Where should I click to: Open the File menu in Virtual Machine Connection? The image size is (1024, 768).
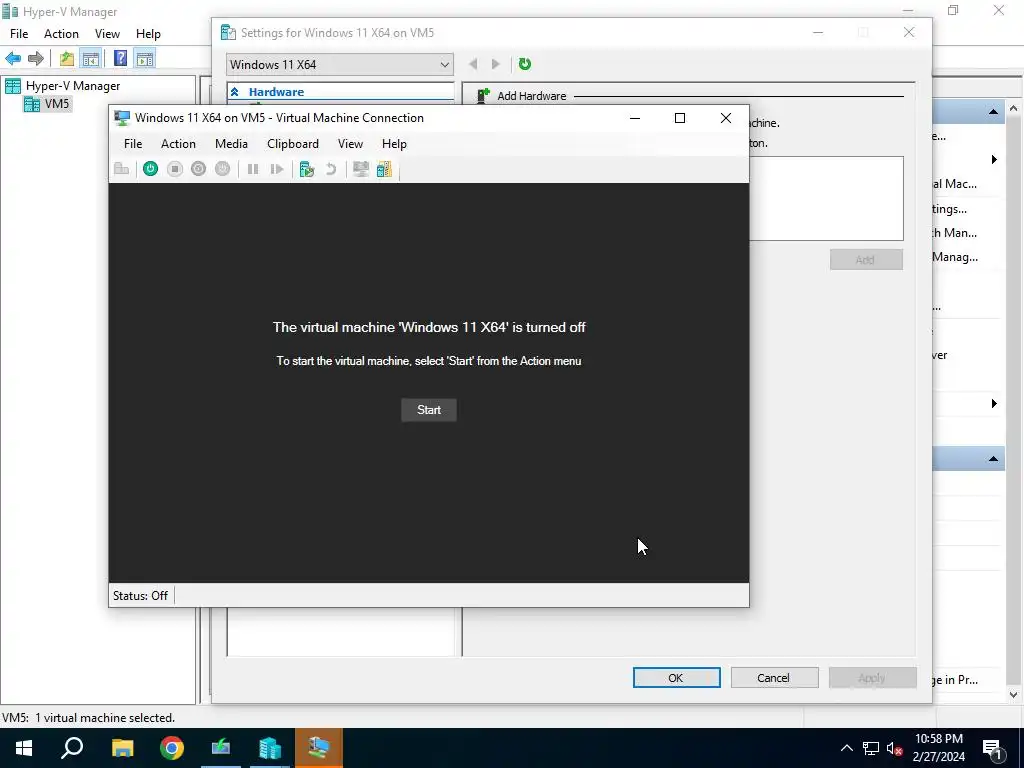coord(133,144)
